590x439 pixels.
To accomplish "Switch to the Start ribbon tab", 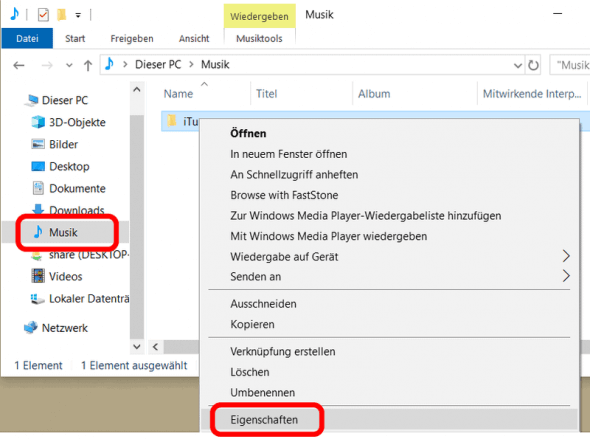I will point(75,38).
